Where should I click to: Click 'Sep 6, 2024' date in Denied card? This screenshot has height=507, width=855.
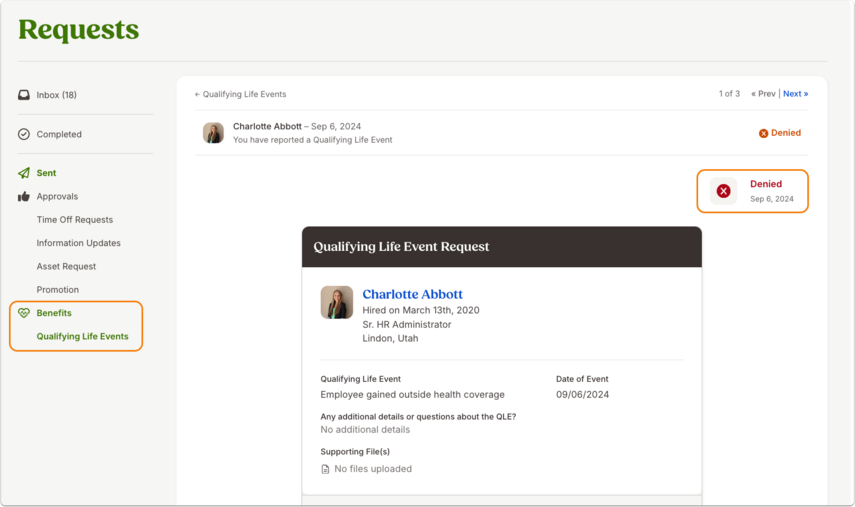coord(772,199)
